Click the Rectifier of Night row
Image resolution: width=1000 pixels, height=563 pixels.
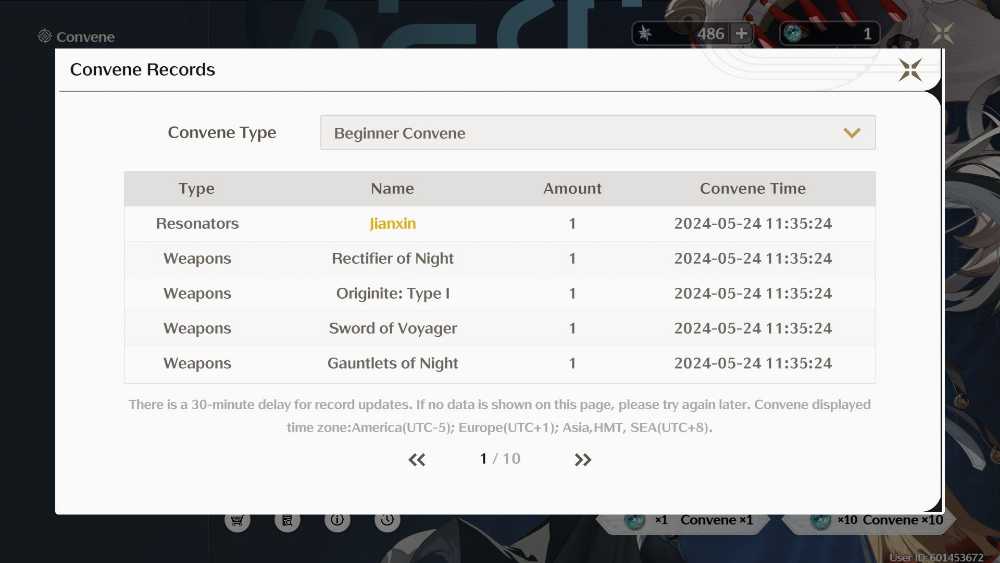click(500, 258)
